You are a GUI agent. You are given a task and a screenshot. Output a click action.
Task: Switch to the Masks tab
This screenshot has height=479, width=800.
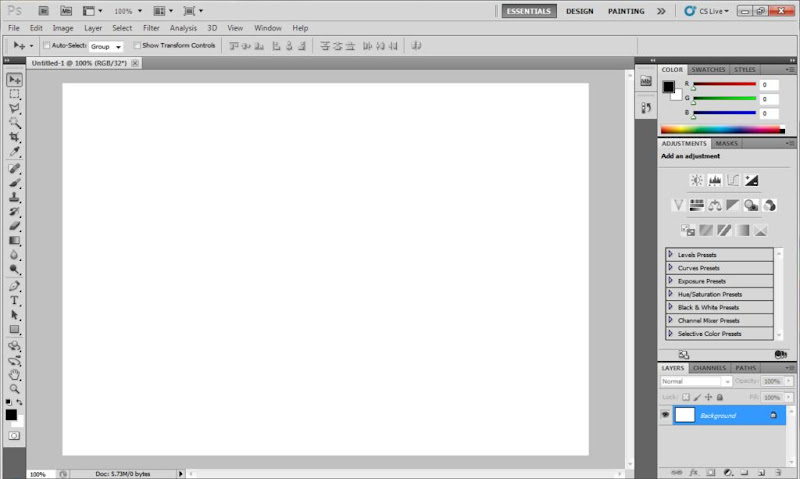tap(727, 143)
